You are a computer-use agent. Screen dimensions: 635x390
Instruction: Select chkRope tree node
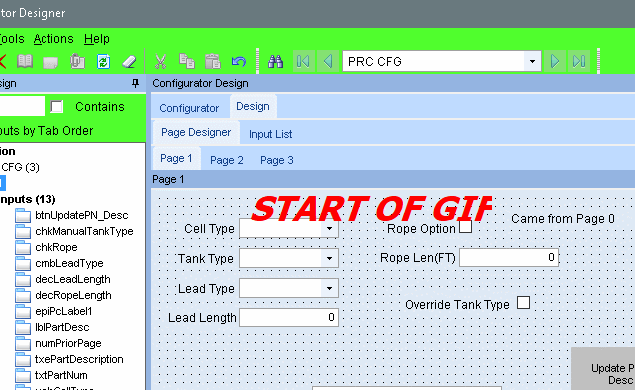(56, 247)
